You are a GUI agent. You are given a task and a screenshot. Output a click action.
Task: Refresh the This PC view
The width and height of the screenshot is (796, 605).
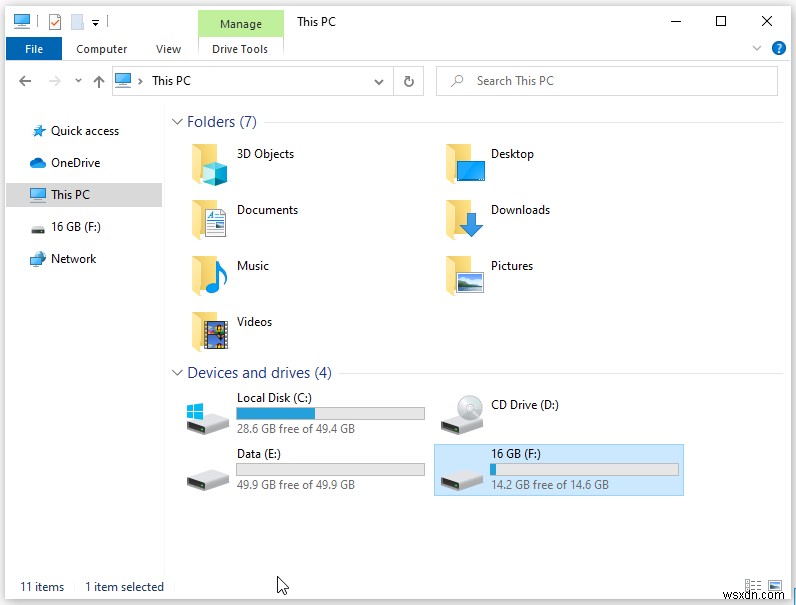click(x=409, y=81)
